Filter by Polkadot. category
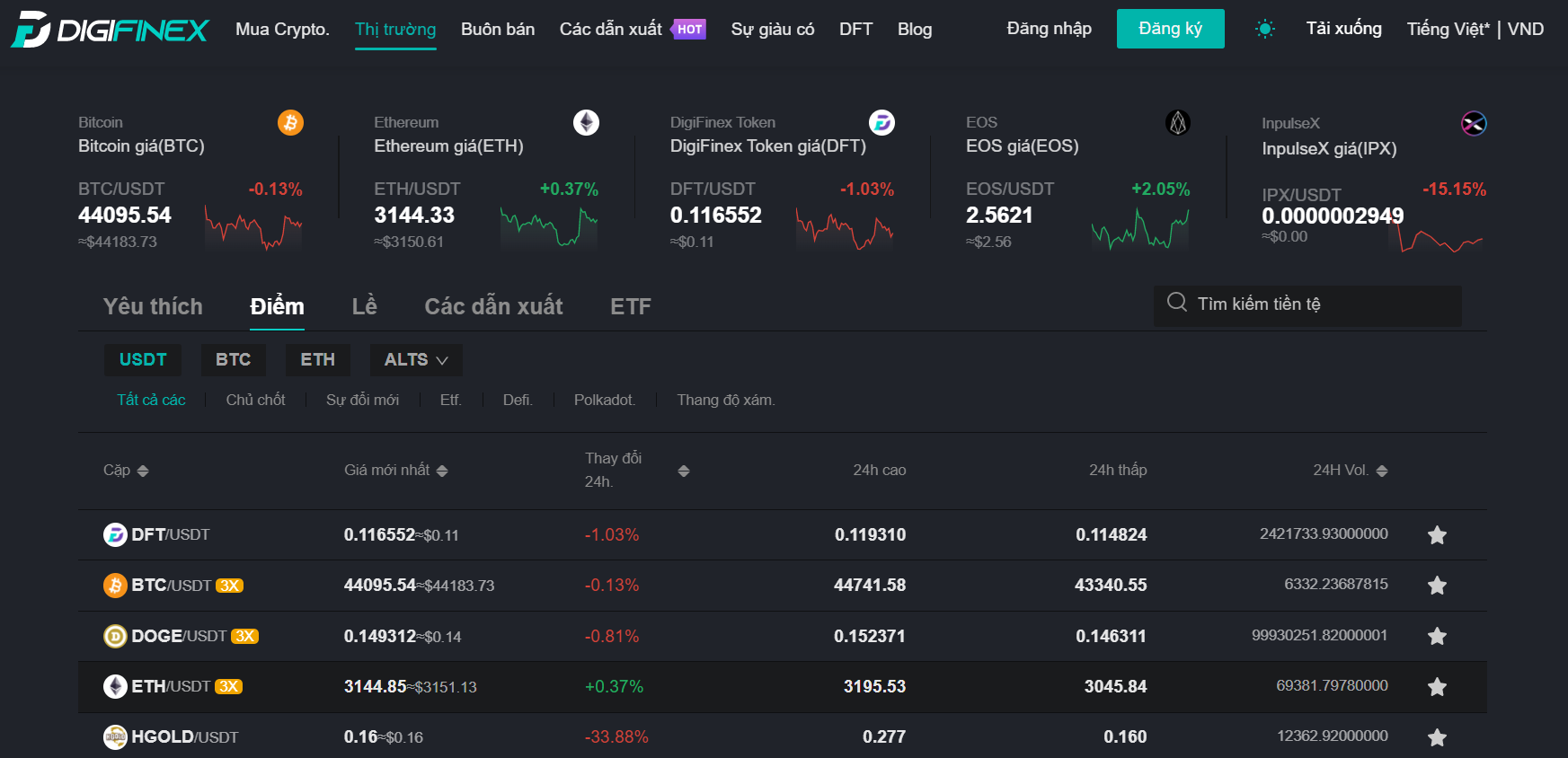 (x=605, y=400)
